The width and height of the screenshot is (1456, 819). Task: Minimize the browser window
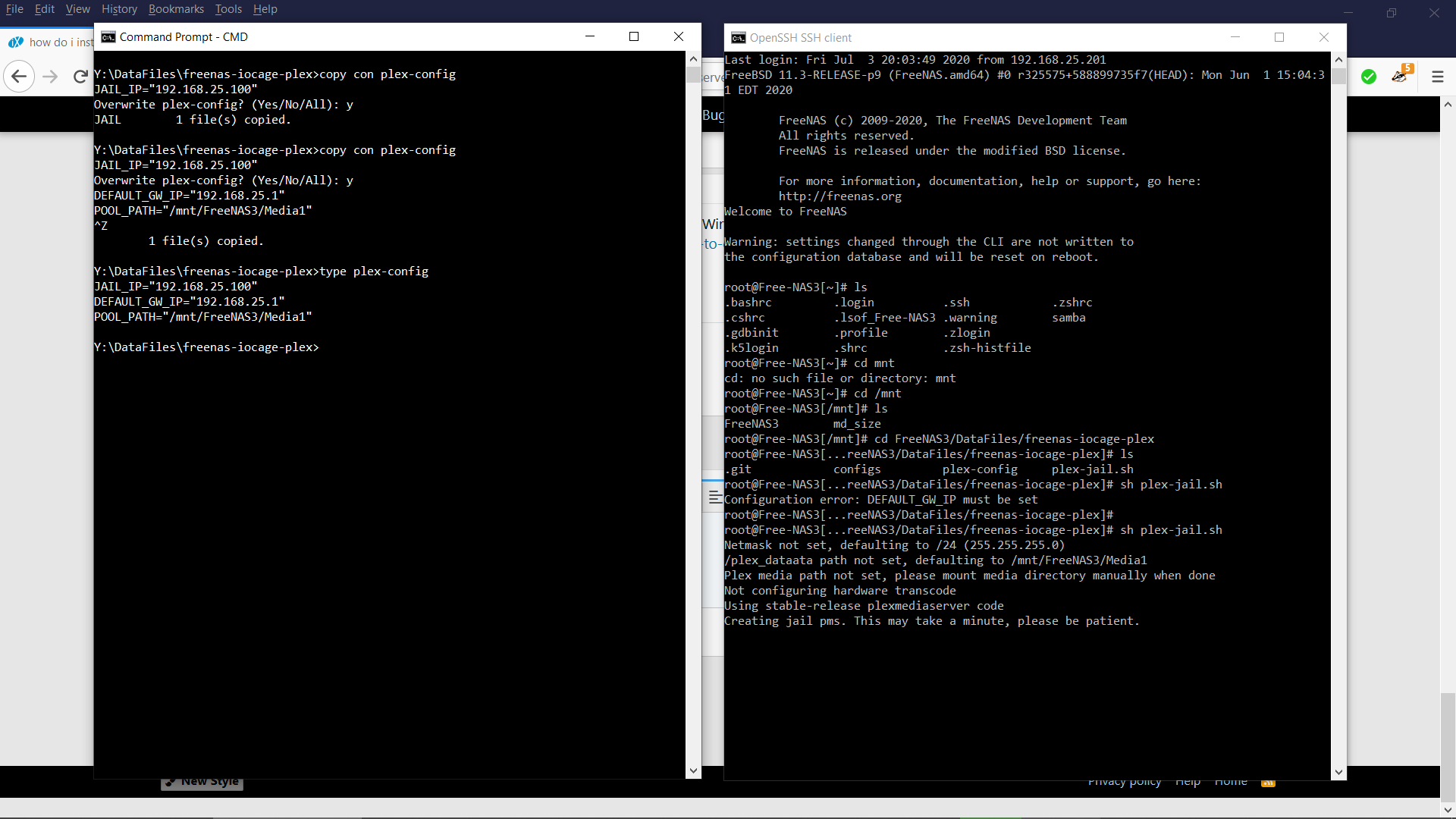click(1348, 13)
